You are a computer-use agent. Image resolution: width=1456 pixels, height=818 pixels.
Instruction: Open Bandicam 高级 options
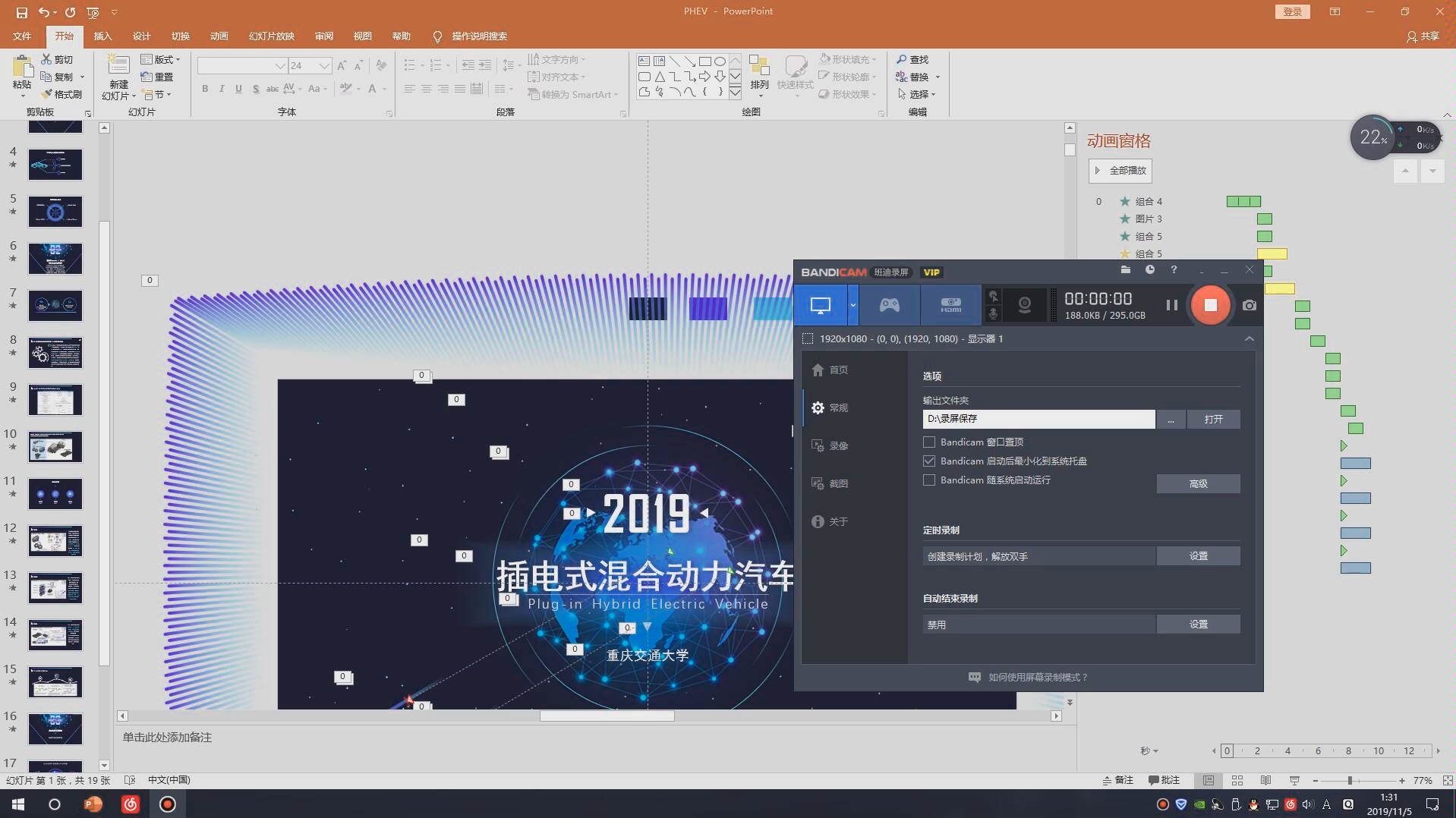tap(1198, 484)
